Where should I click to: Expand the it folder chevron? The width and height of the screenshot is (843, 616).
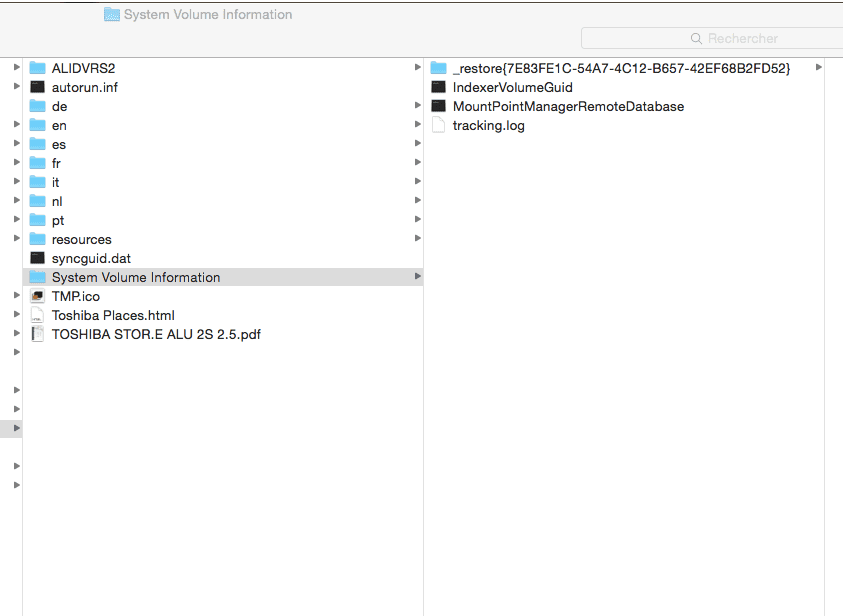(418, 181)
